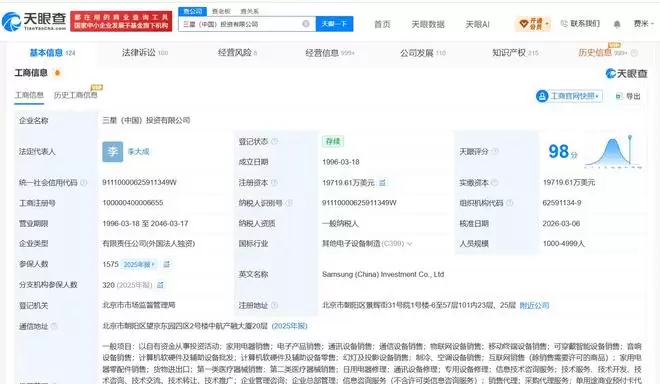Click the phone icon by 联系我们
This screenshot has height=384, width=660.
tap(564, 24)
